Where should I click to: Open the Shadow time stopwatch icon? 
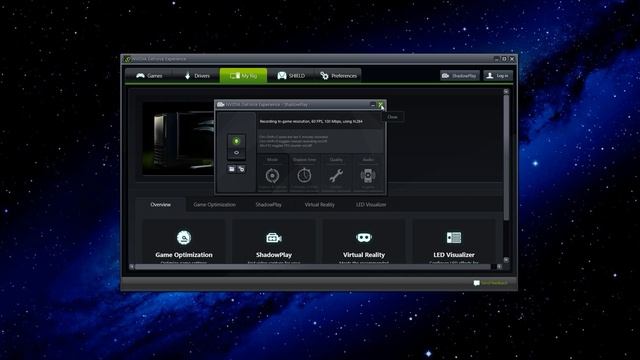tap(304, 176)
